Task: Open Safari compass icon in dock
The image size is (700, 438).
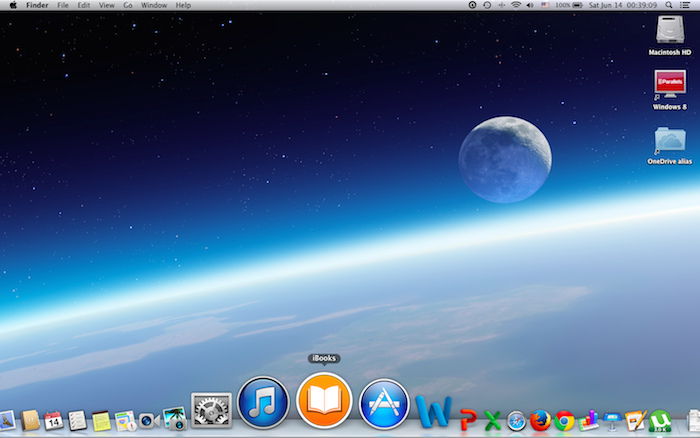Action: (516, 421)
